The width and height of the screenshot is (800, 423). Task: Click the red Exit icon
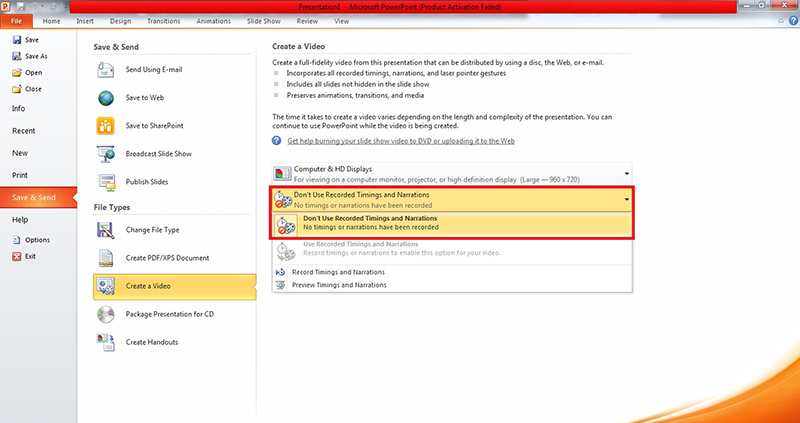(x=17, y=256)
